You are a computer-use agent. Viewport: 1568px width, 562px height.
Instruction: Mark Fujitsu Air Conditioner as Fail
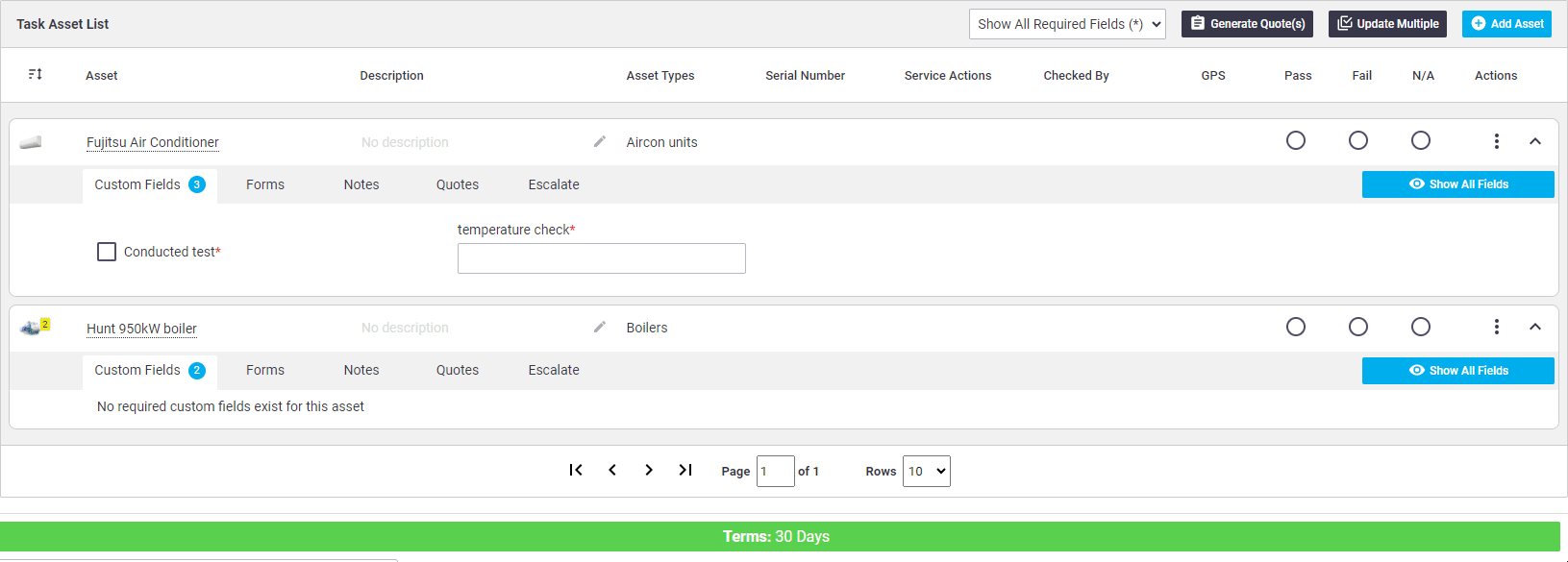point(1358,141)
